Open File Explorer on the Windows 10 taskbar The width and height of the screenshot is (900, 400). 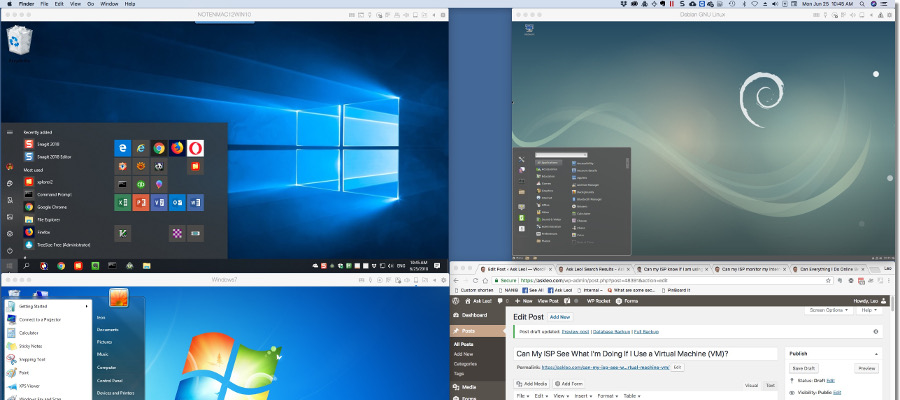click(146, 266)
